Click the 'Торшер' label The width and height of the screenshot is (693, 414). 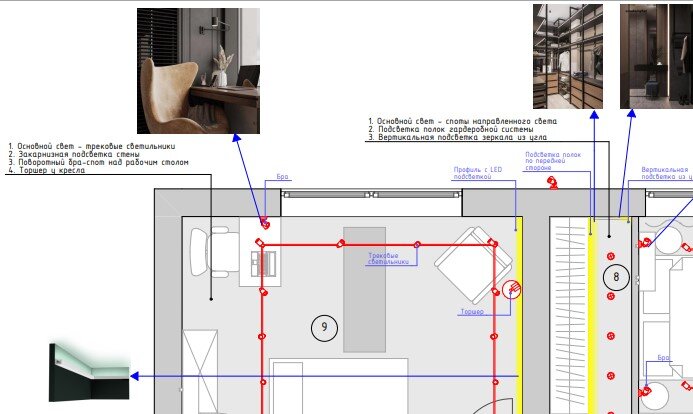pos(472,311)
